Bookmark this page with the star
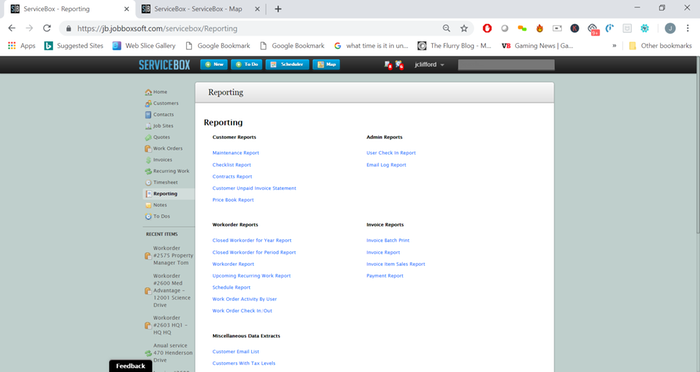The image size is (700, 372). 464,29
